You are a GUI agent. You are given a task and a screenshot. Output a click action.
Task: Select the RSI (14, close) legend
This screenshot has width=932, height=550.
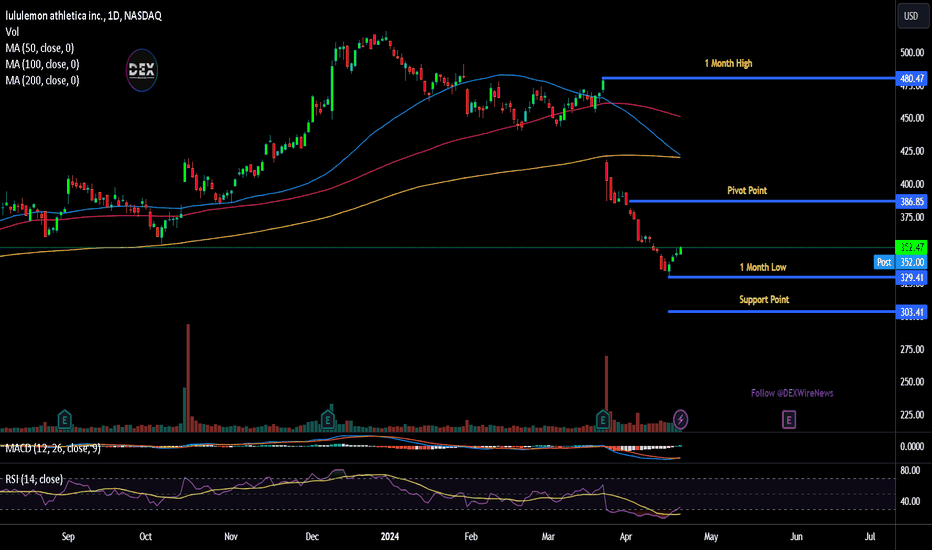[34, 479]
